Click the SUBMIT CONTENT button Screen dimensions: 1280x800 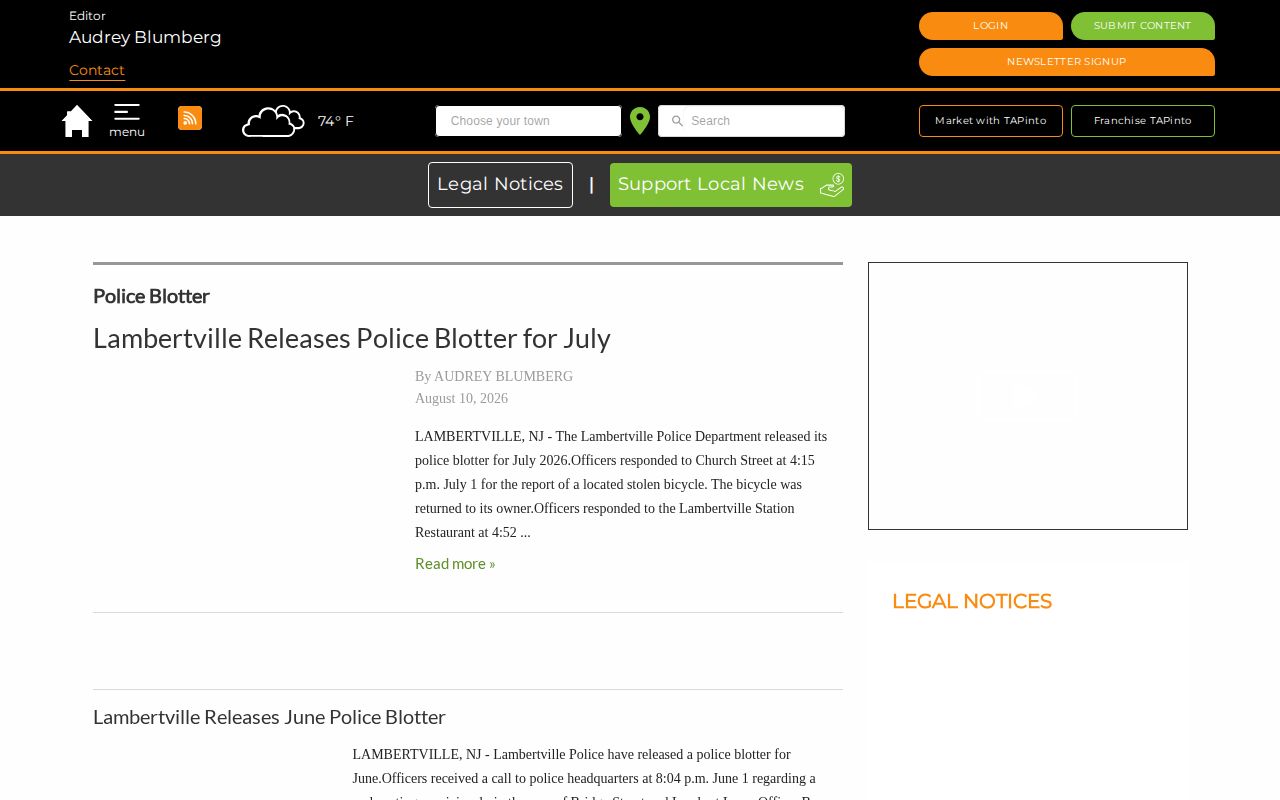tap(1143, 26)
